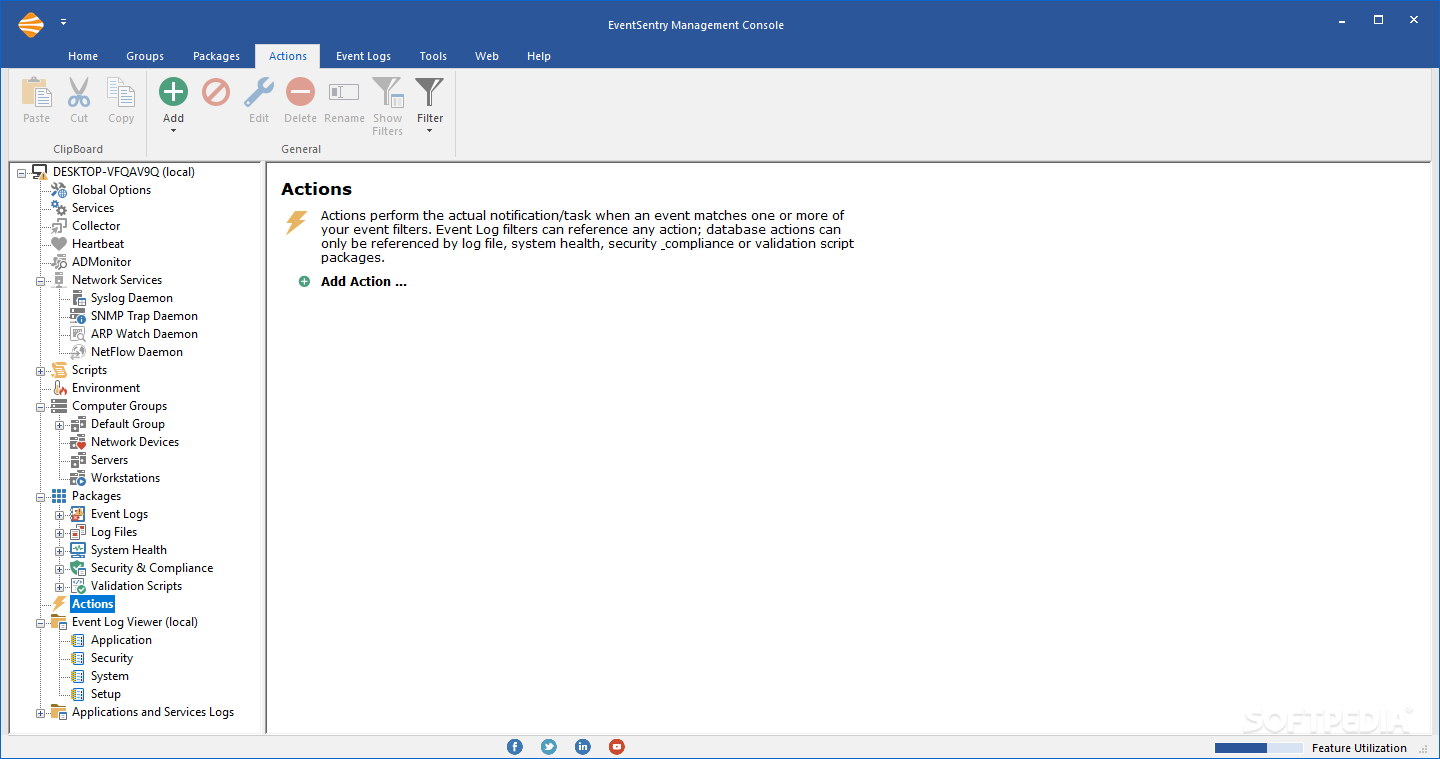This screenshot has width=1440, height=759.
Task: Open the System event log
Action: [x=109, y=676]
